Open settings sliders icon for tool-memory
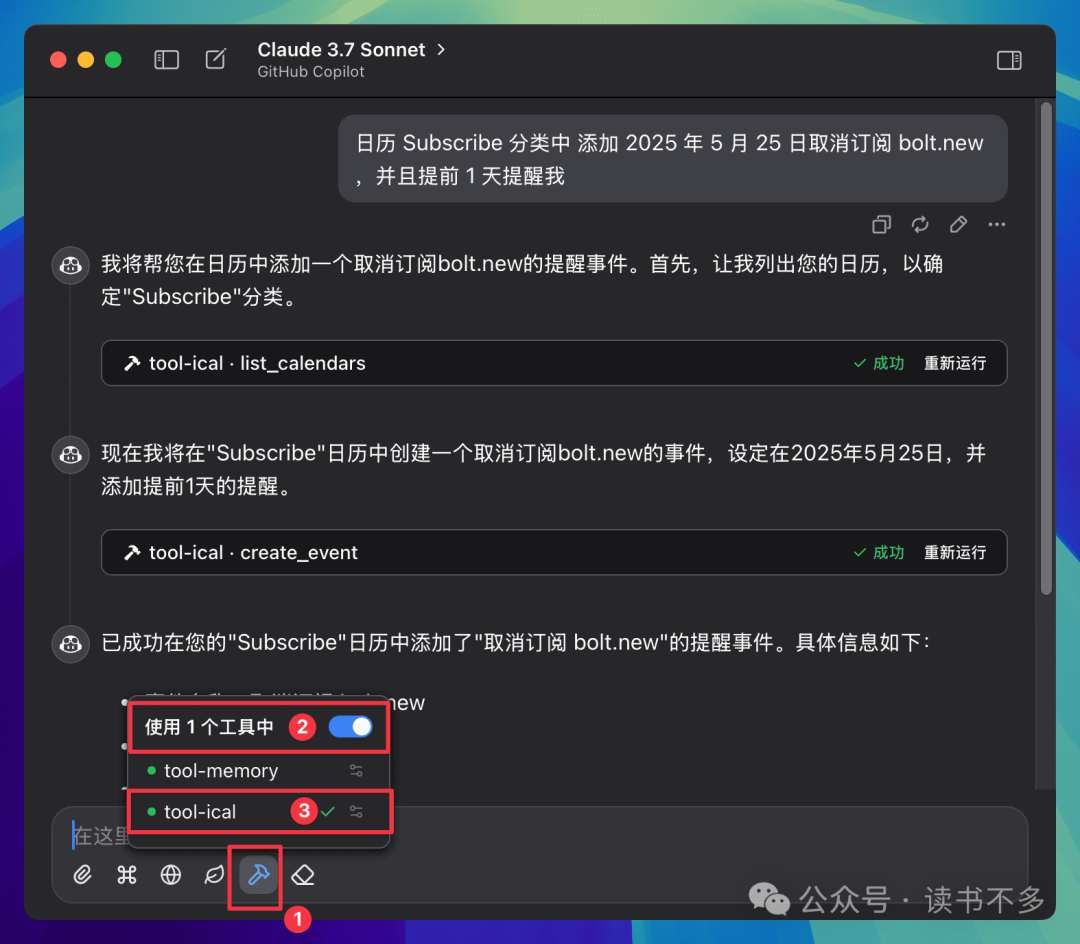The image size is (1080, 944). point(356,770)
